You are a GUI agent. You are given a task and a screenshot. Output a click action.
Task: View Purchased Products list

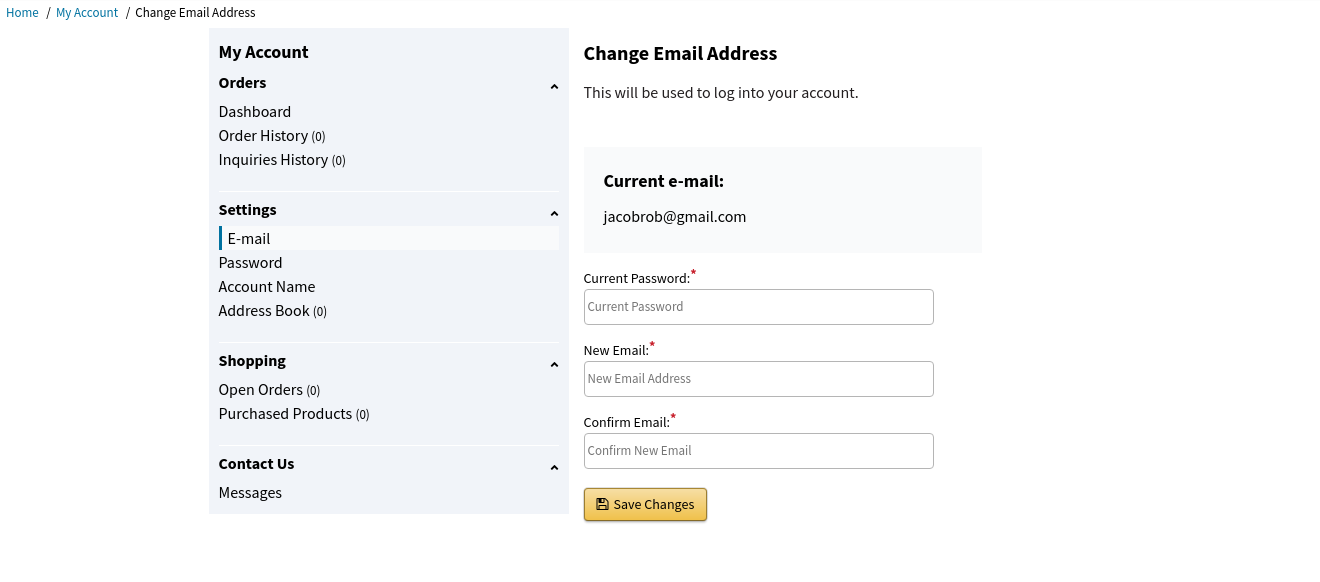285,414
